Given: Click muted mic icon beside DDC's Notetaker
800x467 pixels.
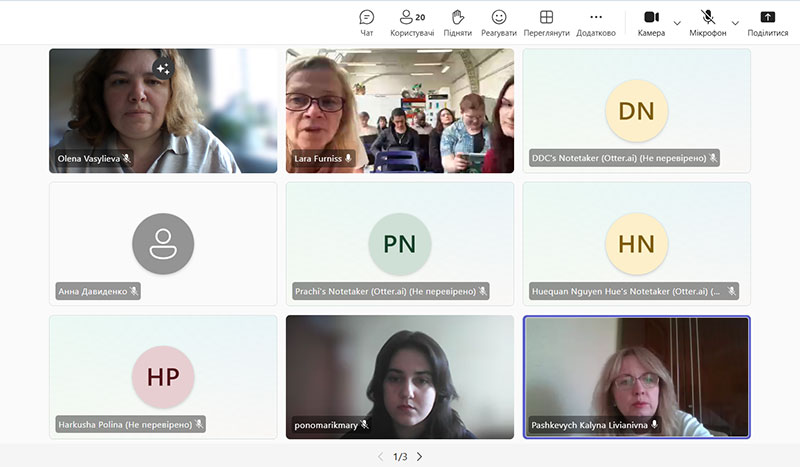Looking at the screenshot, I should (x=713, y=158).
